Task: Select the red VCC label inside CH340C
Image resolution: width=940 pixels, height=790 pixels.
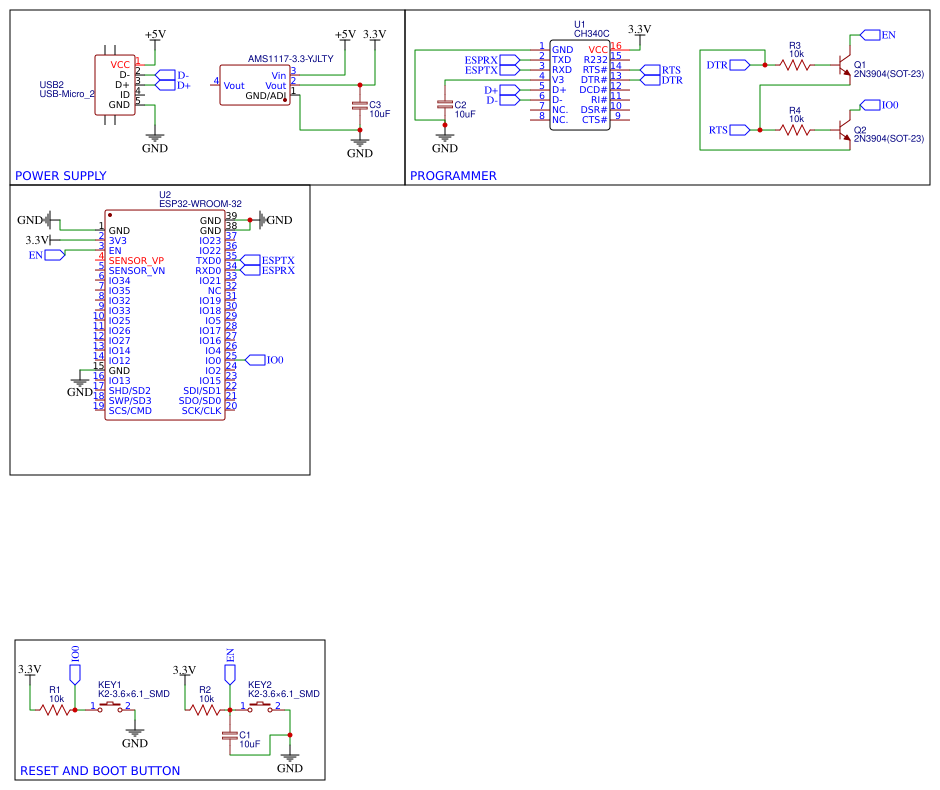Action: (x=598, y=50)
